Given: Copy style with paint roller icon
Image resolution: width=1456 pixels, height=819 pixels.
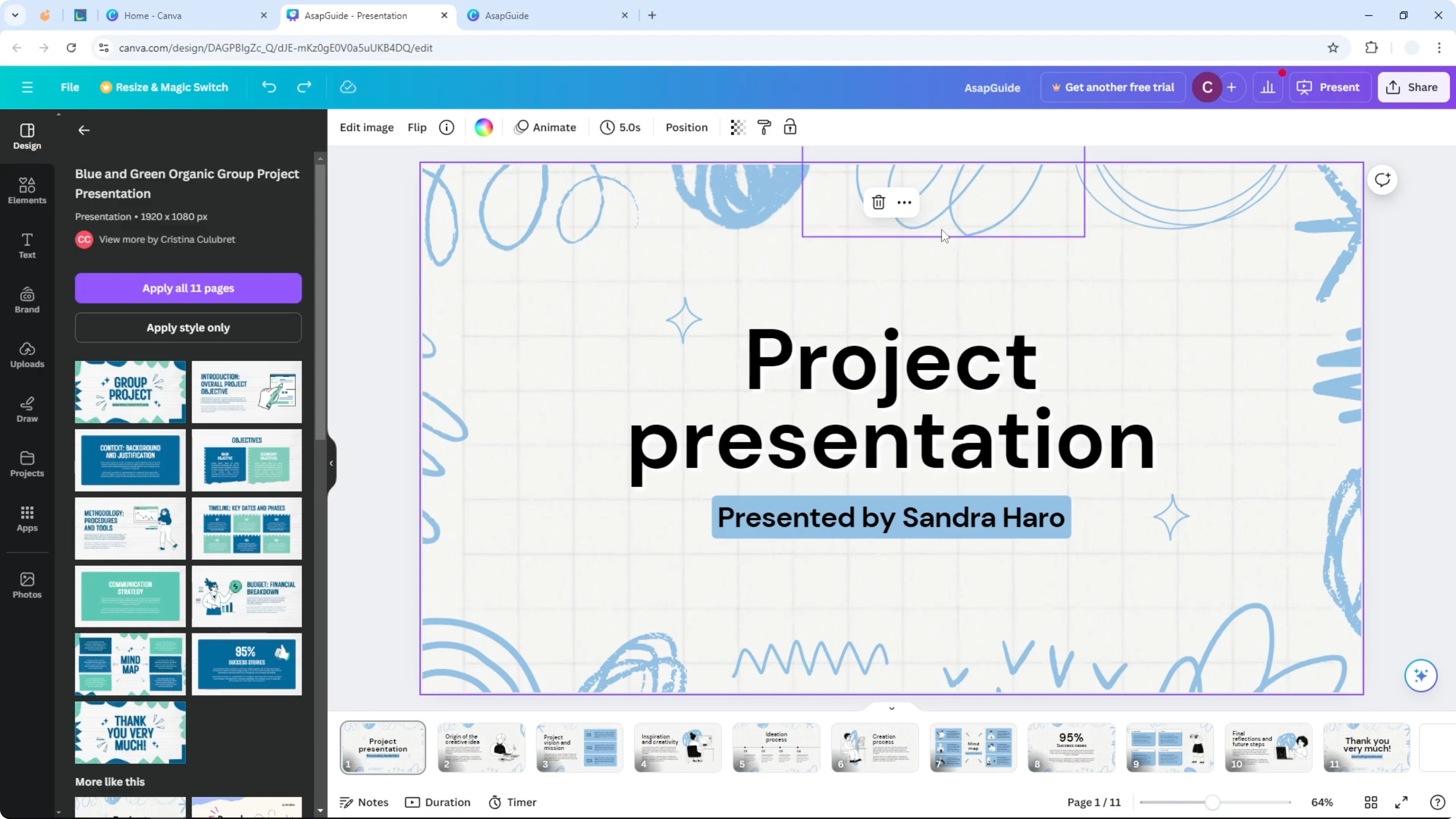Looking at the screenshot, I should coord(764,127).
